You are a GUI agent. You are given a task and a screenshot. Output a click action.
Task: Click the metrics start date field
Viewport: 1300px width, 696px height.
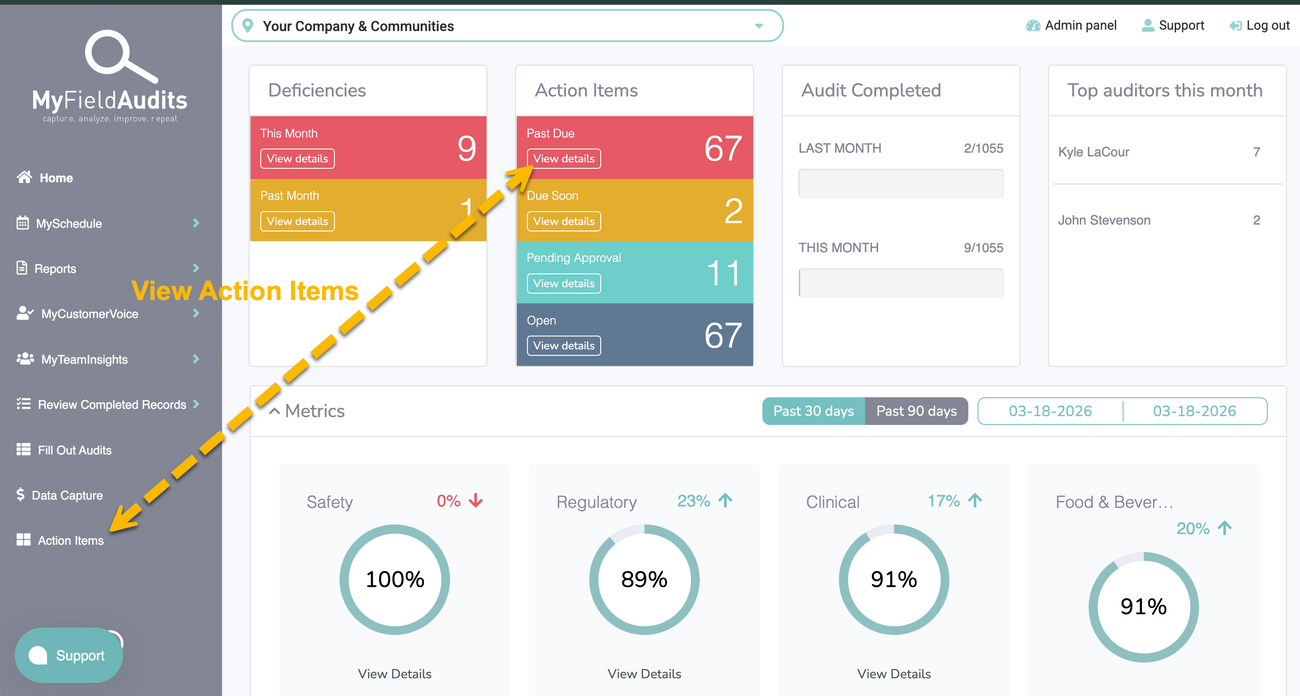click(x=1050, y=411)
